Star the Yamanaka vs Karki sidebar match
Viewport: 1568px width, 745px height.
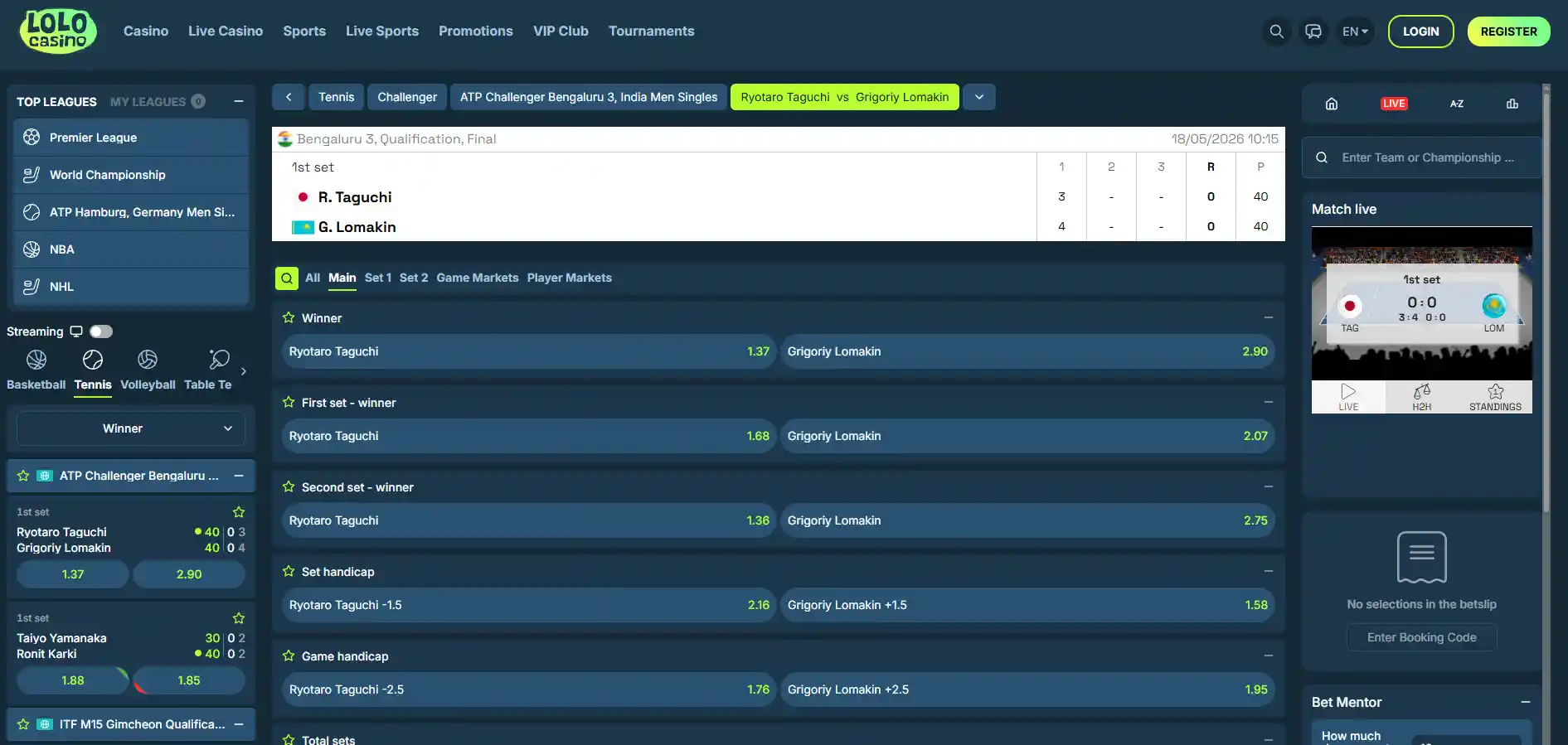click(239, 618)
